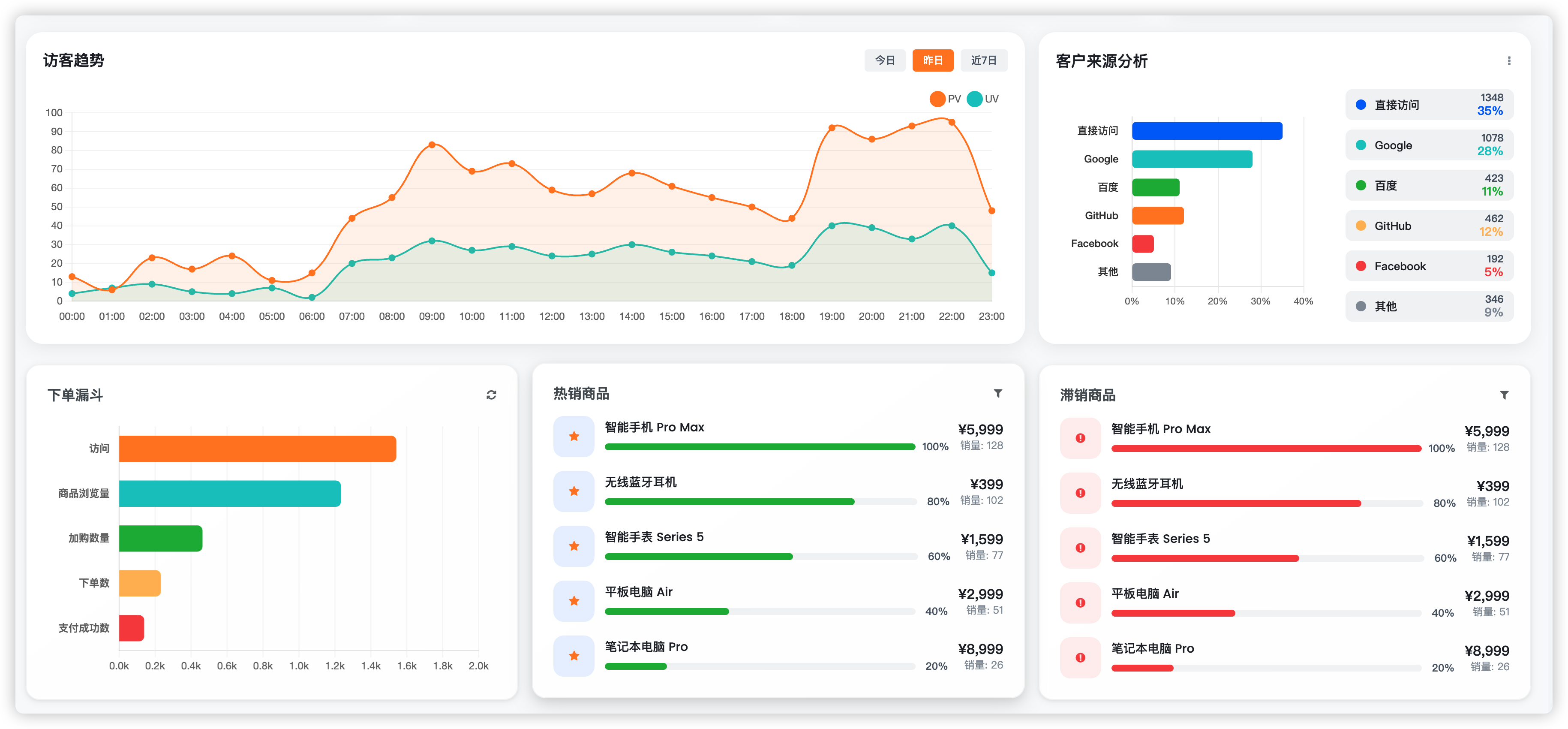Open the filter icon in 滞销商品 panel
The width and height of the screenshot is (1568, 729).
pyautogui.click(x=1504, y=395)
